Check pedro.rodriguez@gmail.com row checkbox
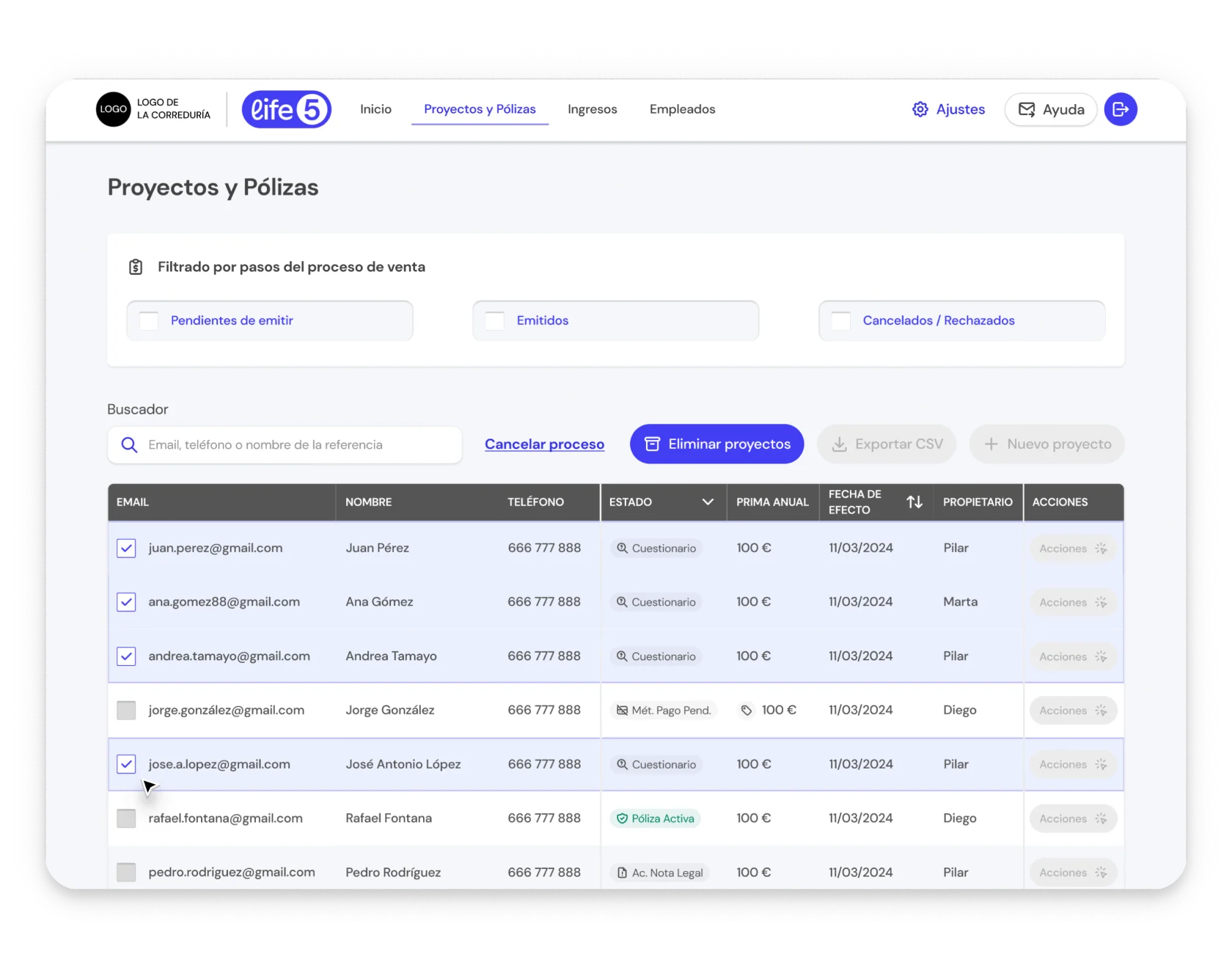Image resolution: width=1232 pixels, height=968 pixels. [x=126, y=873]
